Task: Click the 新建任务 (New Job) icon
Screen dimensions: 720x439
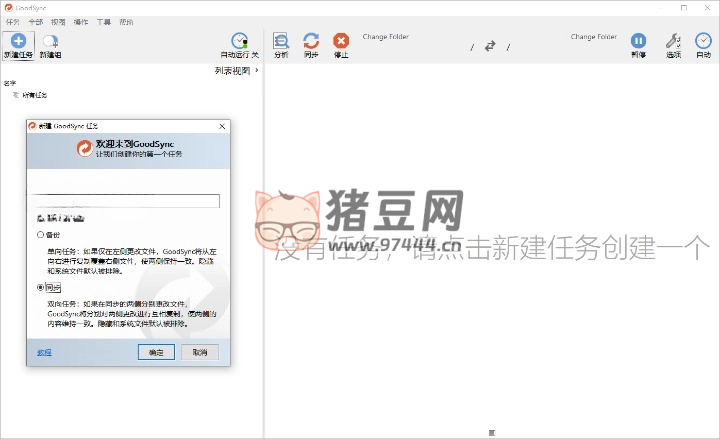Action: tap(17, 41)
